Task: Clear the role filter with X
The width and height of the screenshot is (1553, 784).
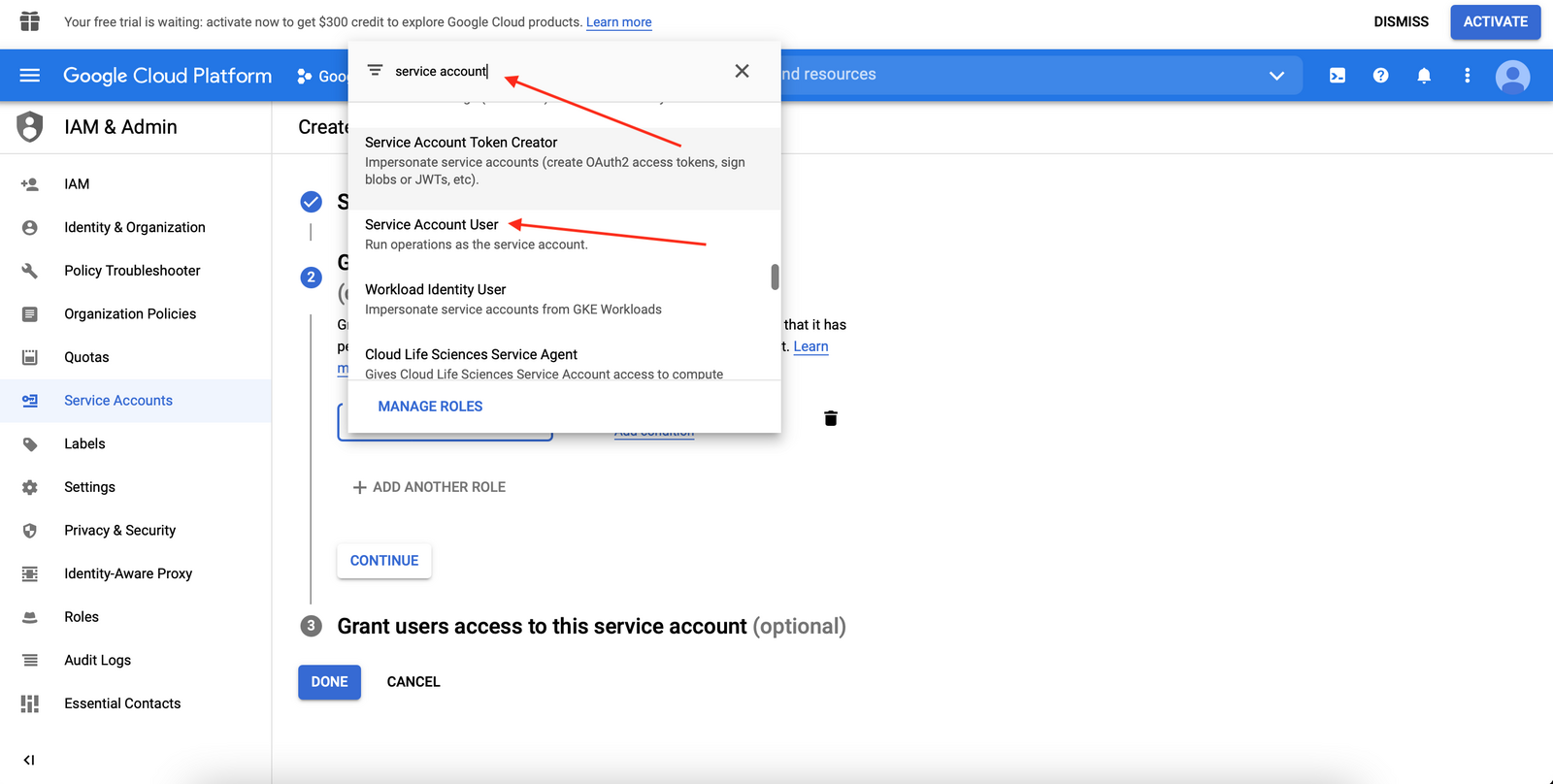Action: (742, 71)
